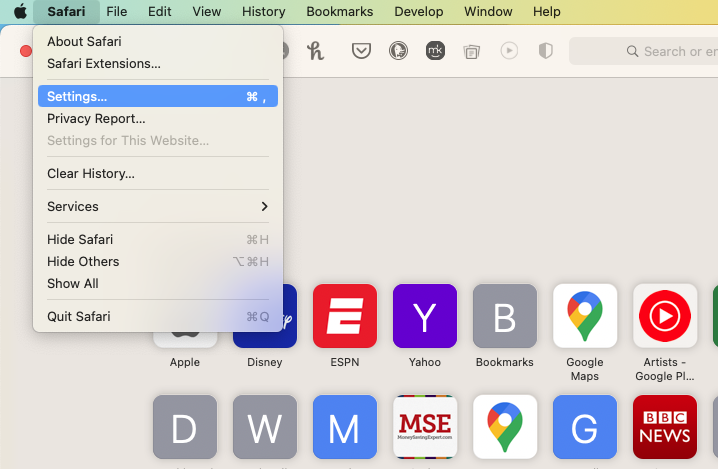Open the D favorite tile
The height and width of the screenshot is (469, 718).
pyautogui.click(x=185, y=427)
